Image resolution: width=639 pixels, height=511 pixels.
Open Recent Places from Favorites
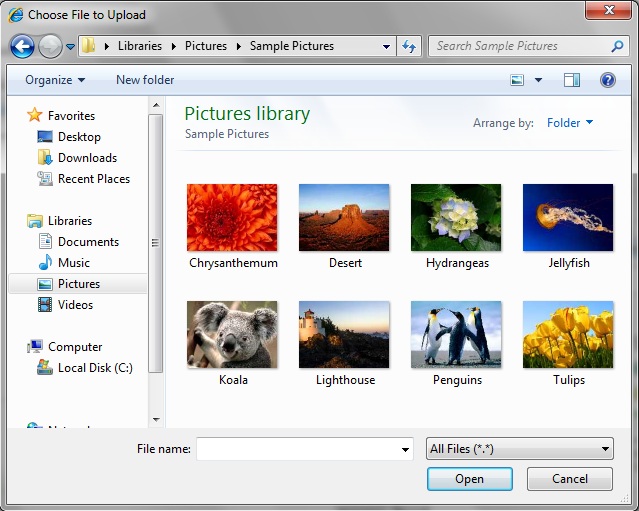(x=94, y=179)
